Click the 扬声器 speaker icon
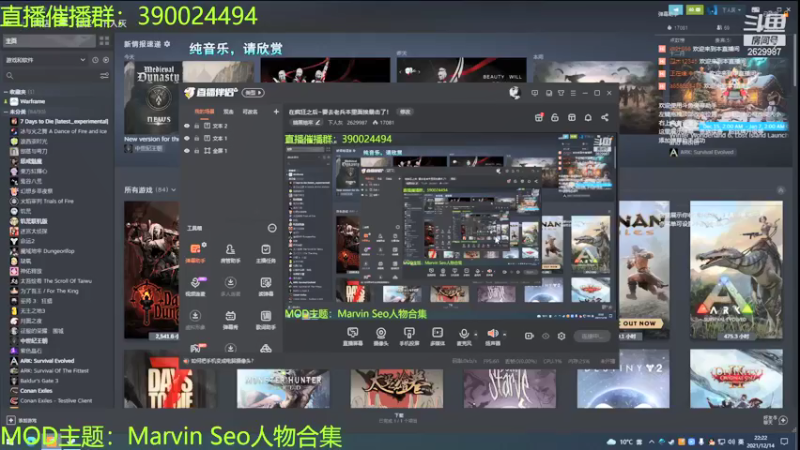Screen dimensions: 800x450 (x=492, y=334)
